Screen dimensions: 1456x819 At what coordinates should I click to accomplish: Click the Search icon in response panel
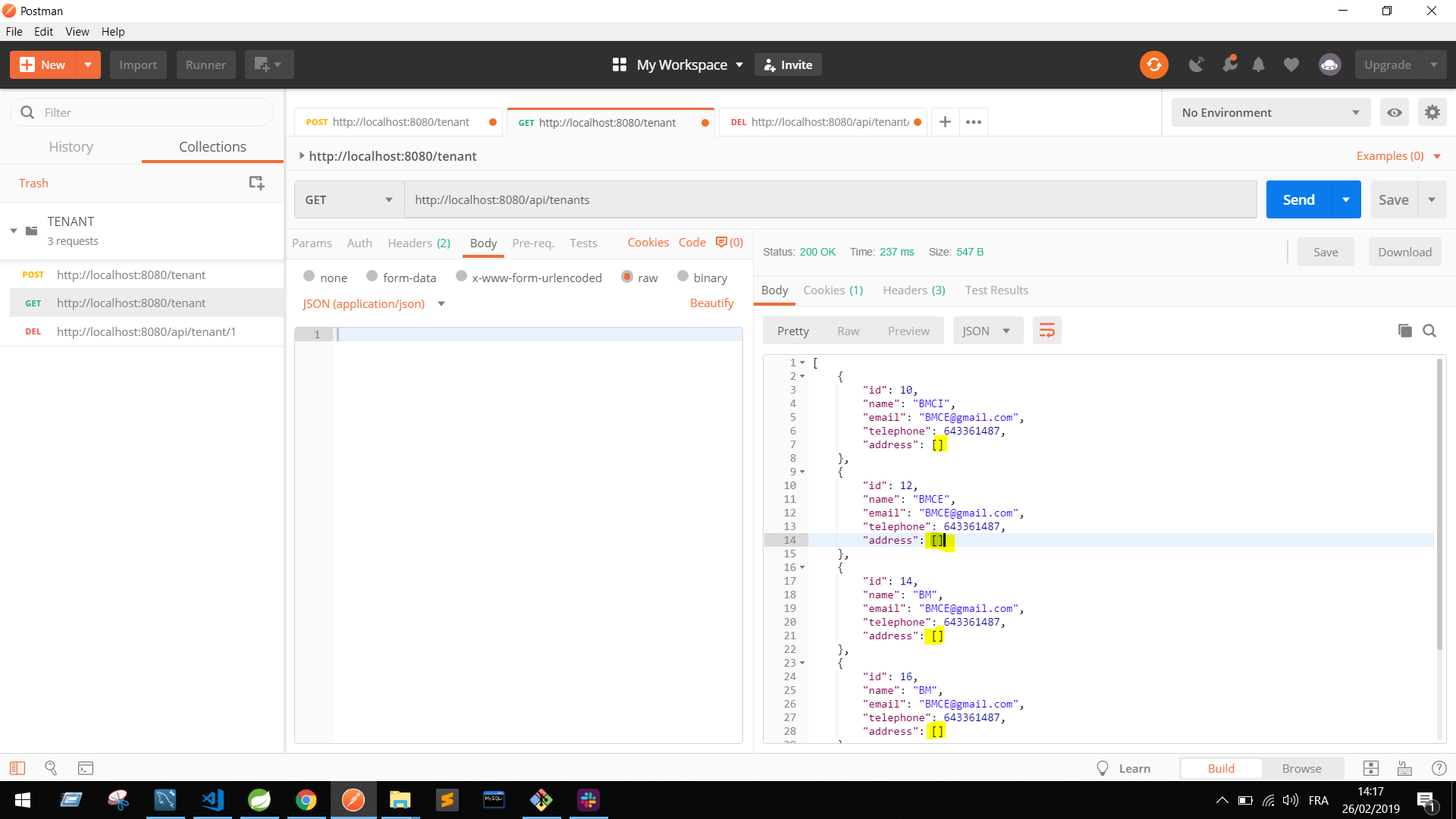(1432, 331)
